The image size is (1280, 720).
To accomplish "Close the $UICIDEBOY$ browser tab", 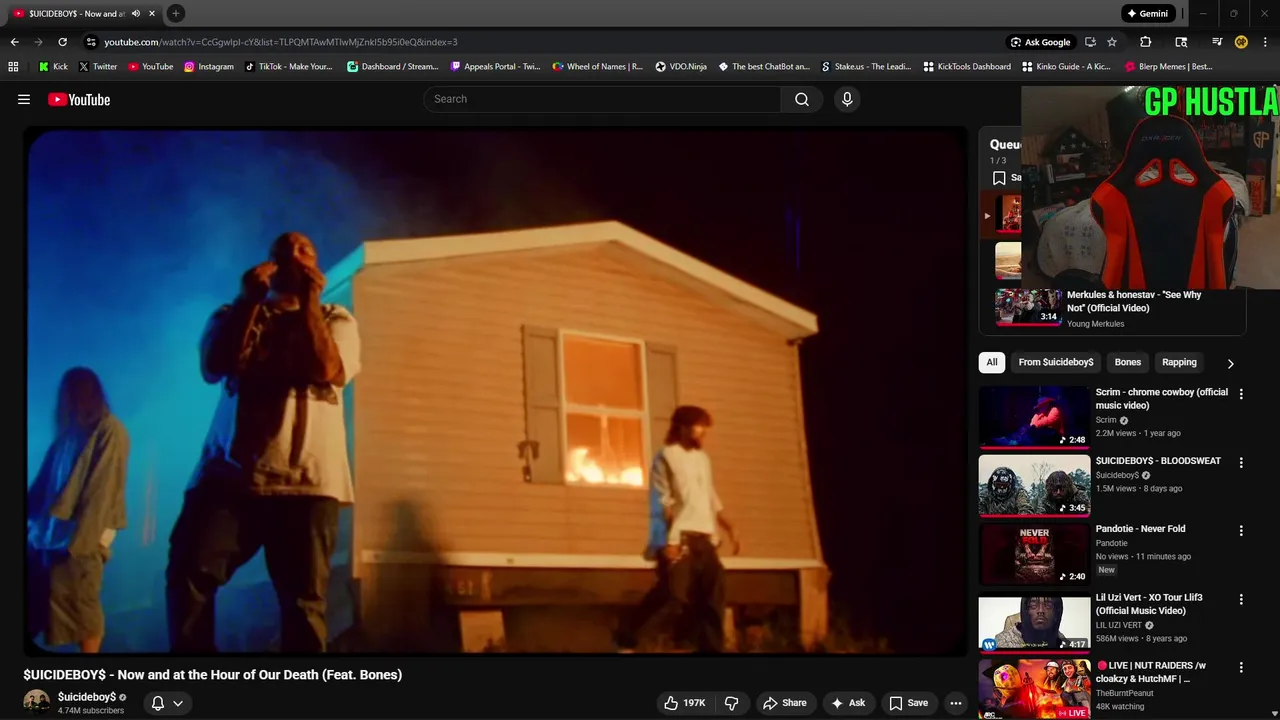I will pyautogui.click(x=151, y=13).
